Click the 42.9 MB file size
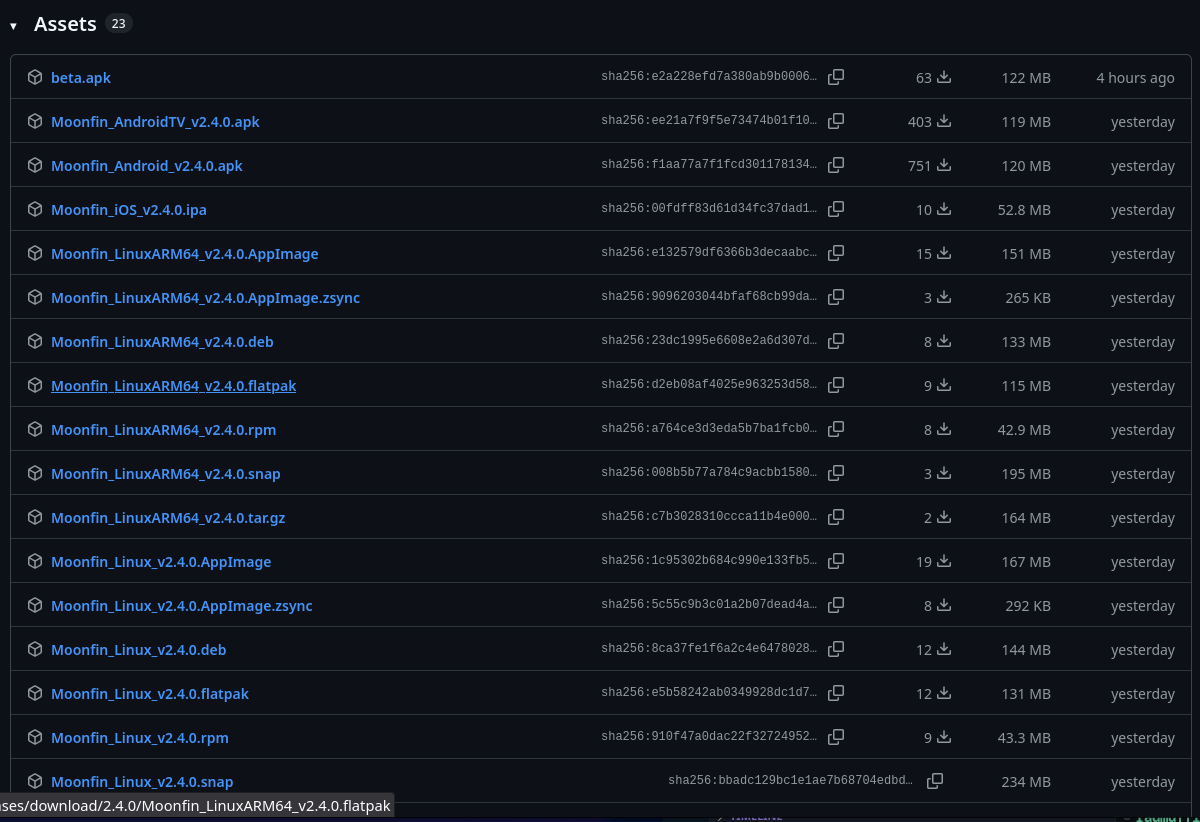 click(1024, 430)
